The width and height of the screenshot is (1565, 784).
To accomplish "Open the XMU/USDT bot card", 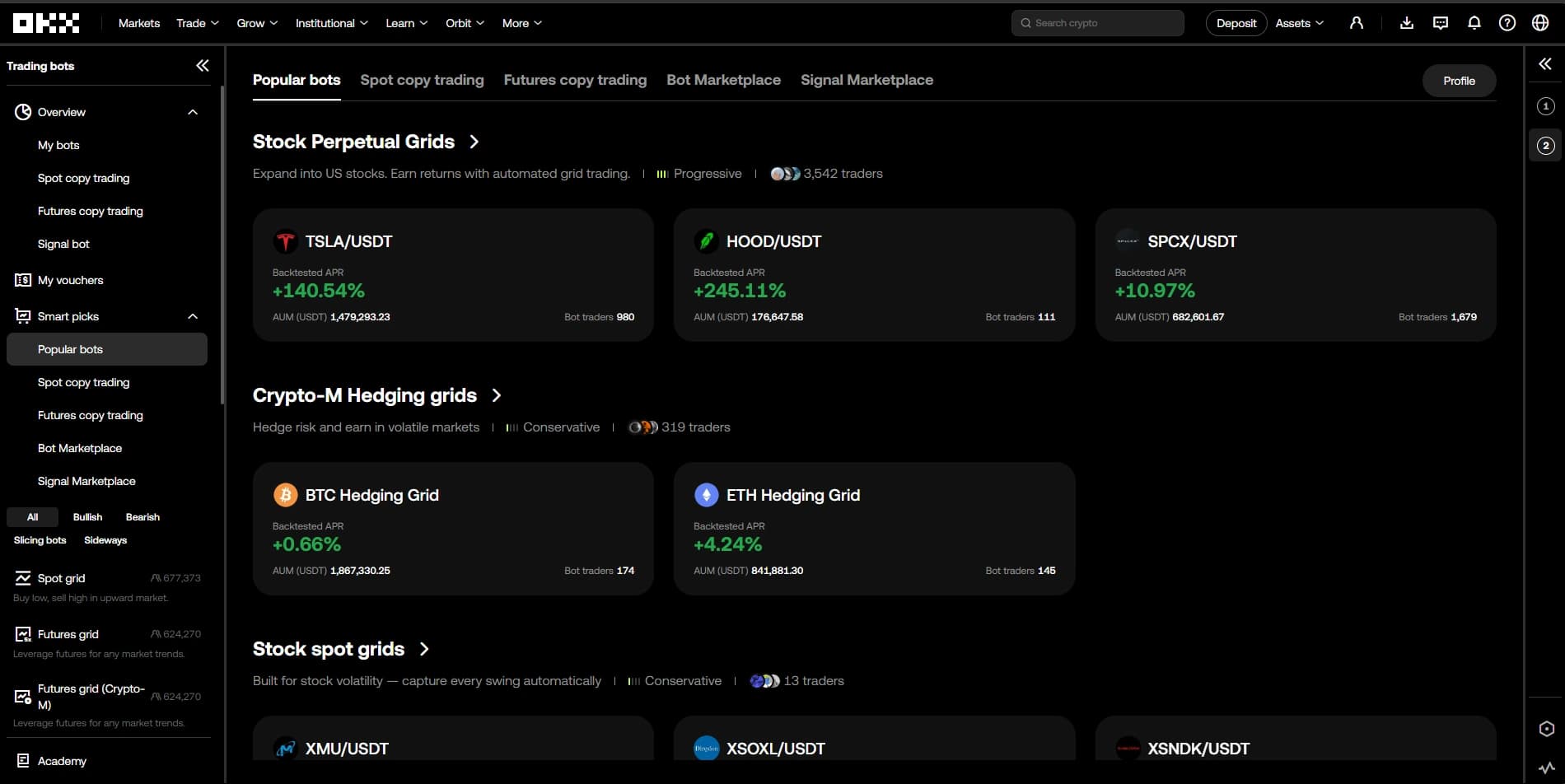I will pyautogui.click(x=453, y=738).
